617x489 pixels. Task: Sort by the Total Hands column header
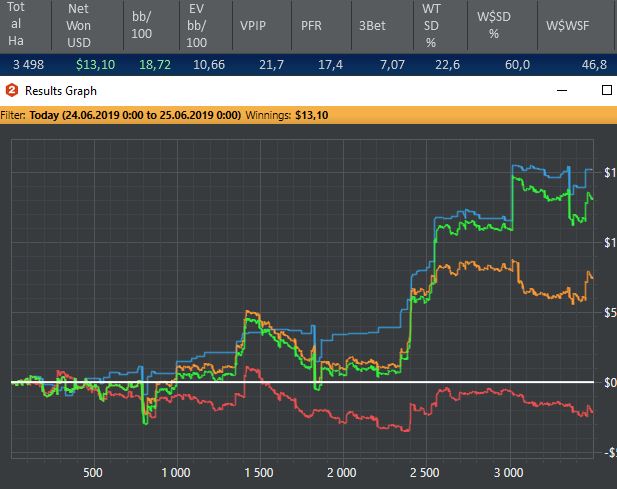pyautogui.click(x=26, y=25)
